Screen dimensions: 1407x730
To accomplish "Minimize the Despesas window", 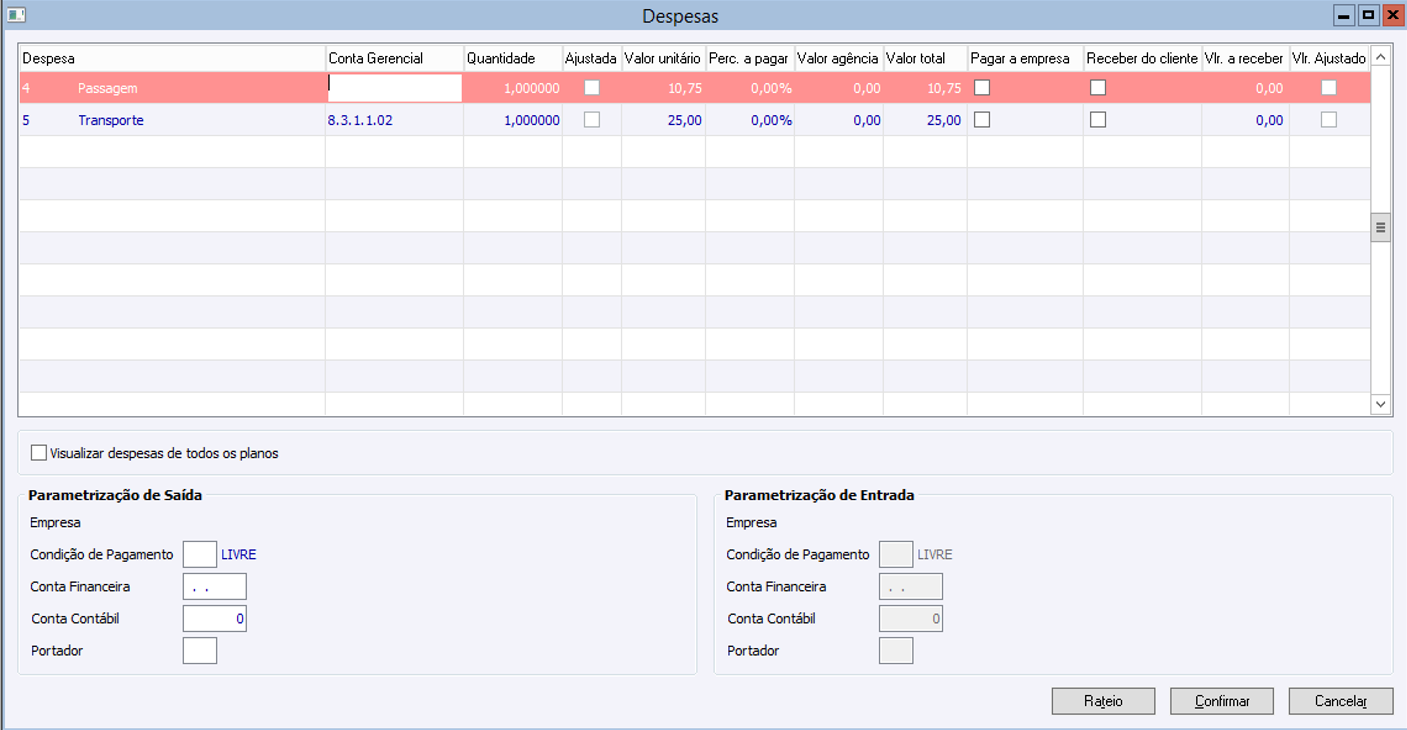I will [1344, 15].
